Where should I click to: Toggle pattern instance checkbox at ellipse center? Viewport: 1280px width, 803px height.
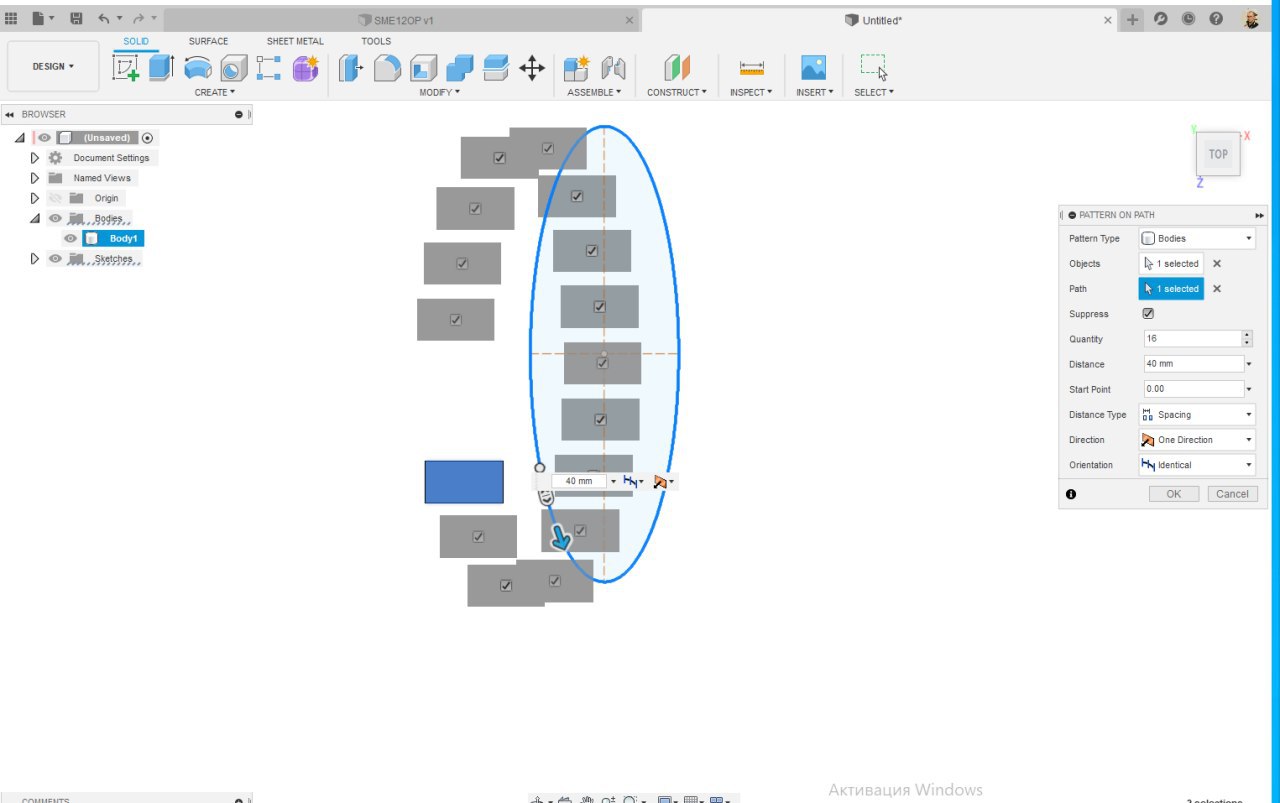pyautogui.click(x=602, y=363)
